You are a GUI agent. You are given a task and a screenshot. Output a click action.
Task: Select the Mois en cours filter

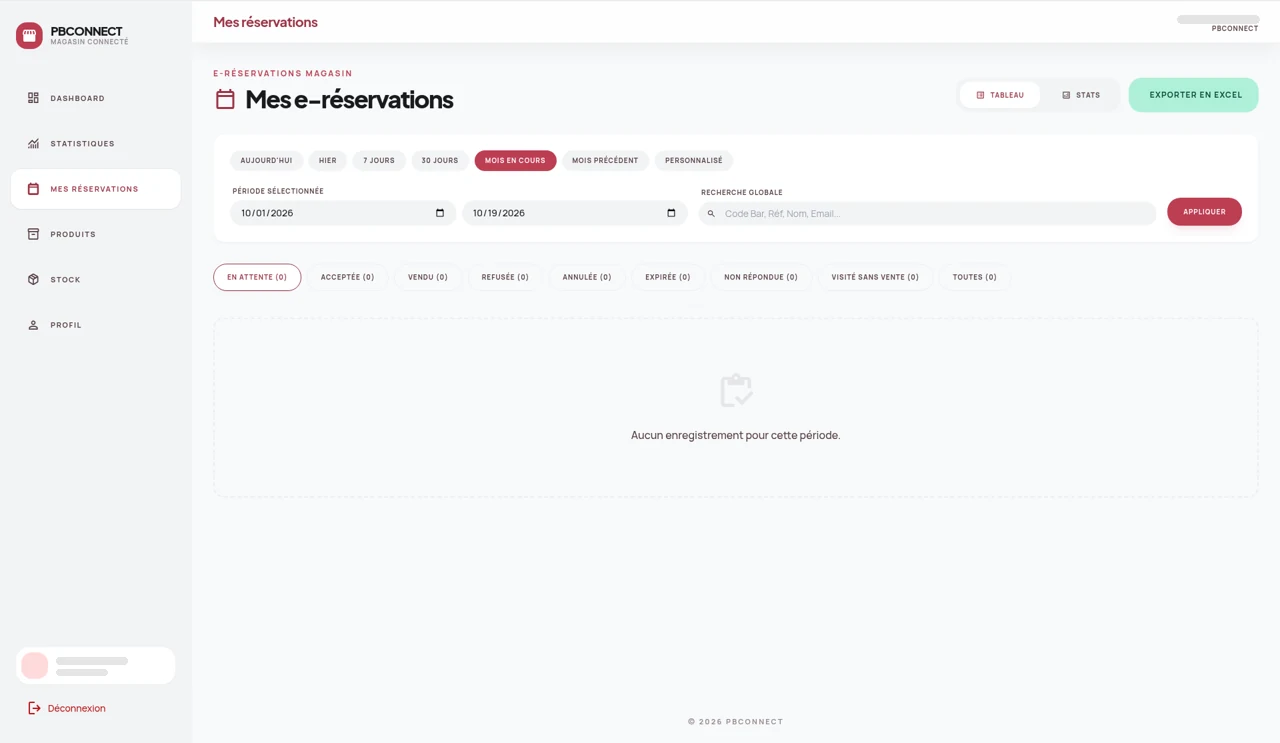coord(515,160)
